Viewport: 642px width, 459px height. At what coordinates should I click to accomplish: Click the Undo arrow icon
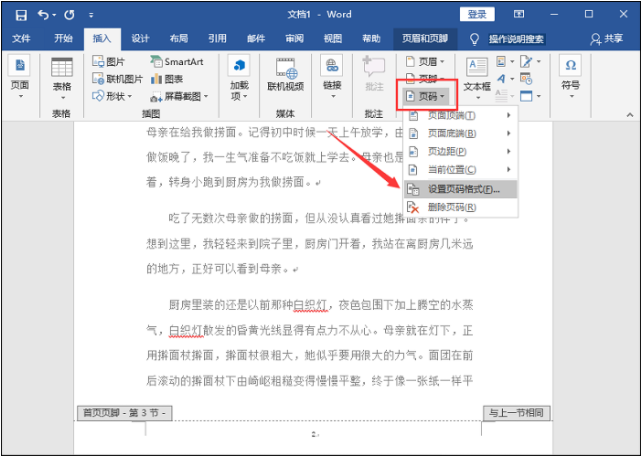44,15
